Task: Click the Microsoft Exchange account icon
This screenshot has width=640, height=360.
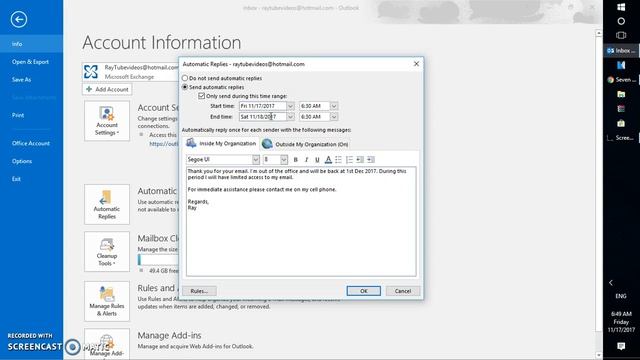Action: coord(91,71)
